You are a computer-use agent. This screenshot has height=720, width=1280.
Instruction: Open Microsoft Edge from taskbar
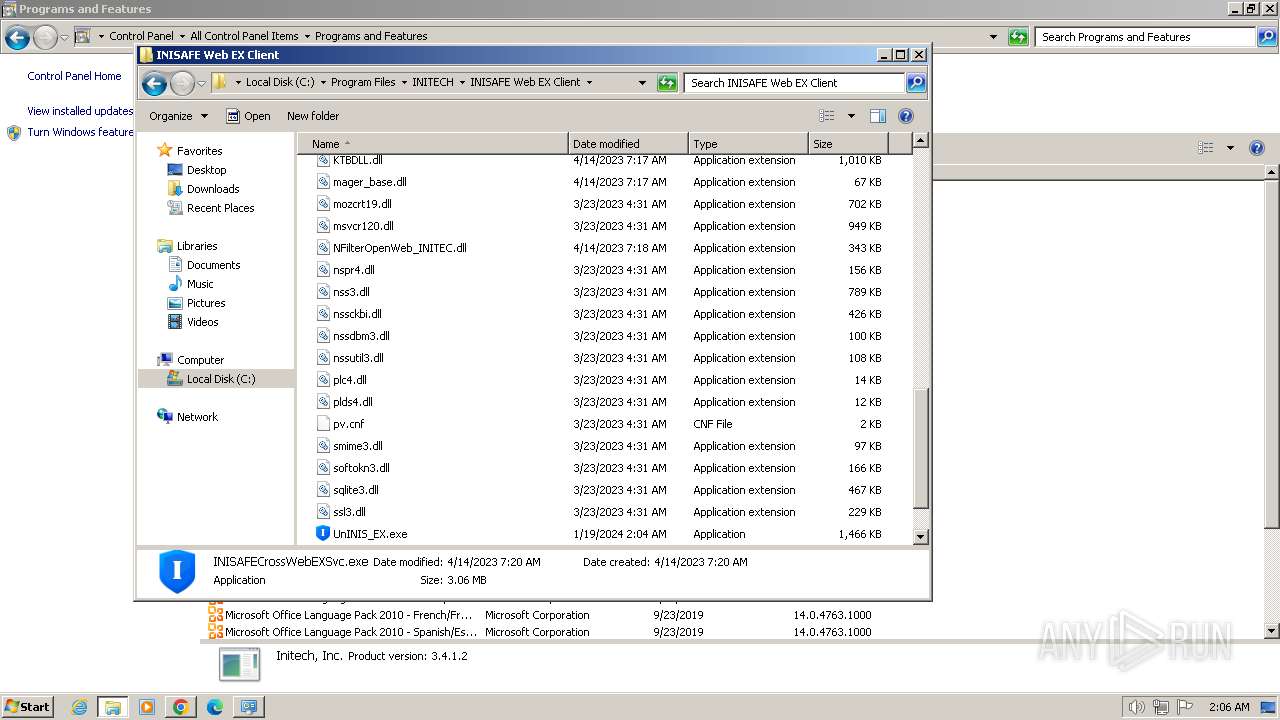[x=214, y=707]
